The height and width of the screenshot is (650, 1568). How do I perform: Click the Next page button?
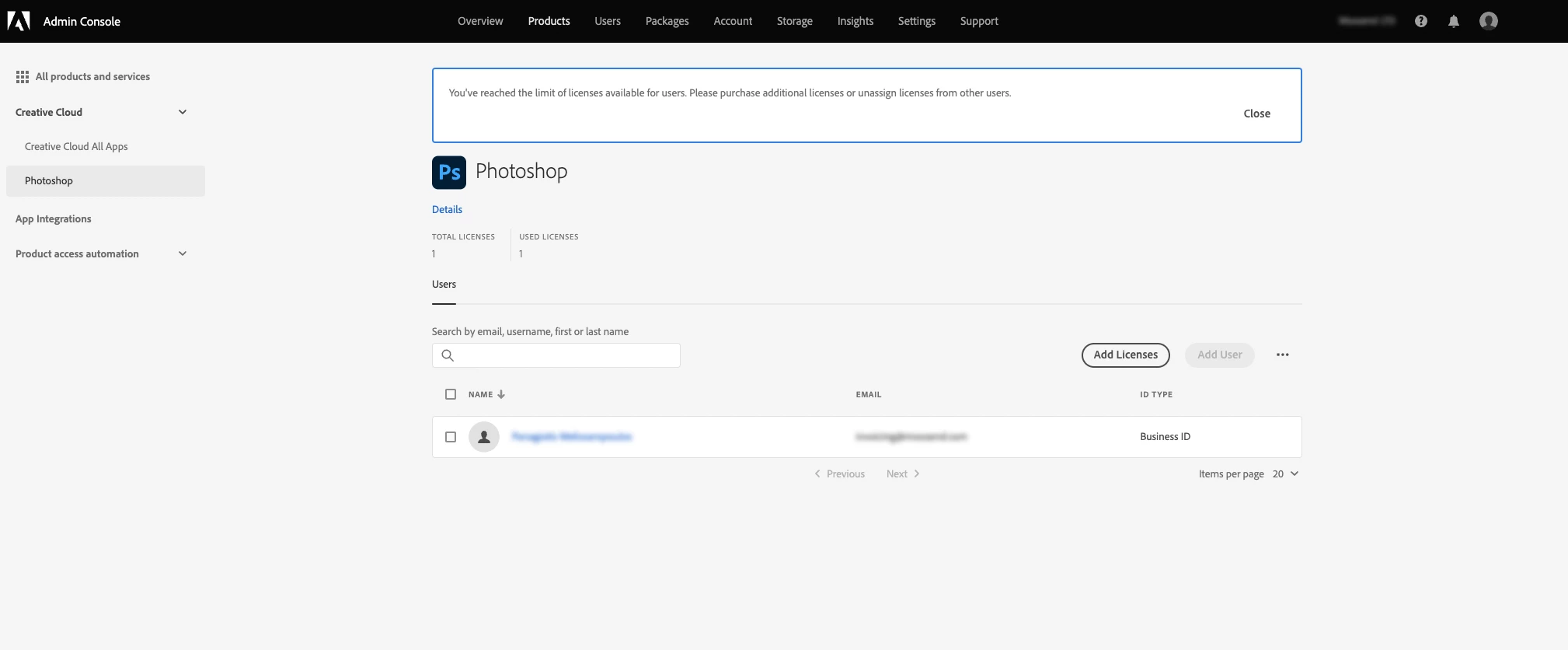(x=903, y=474)
